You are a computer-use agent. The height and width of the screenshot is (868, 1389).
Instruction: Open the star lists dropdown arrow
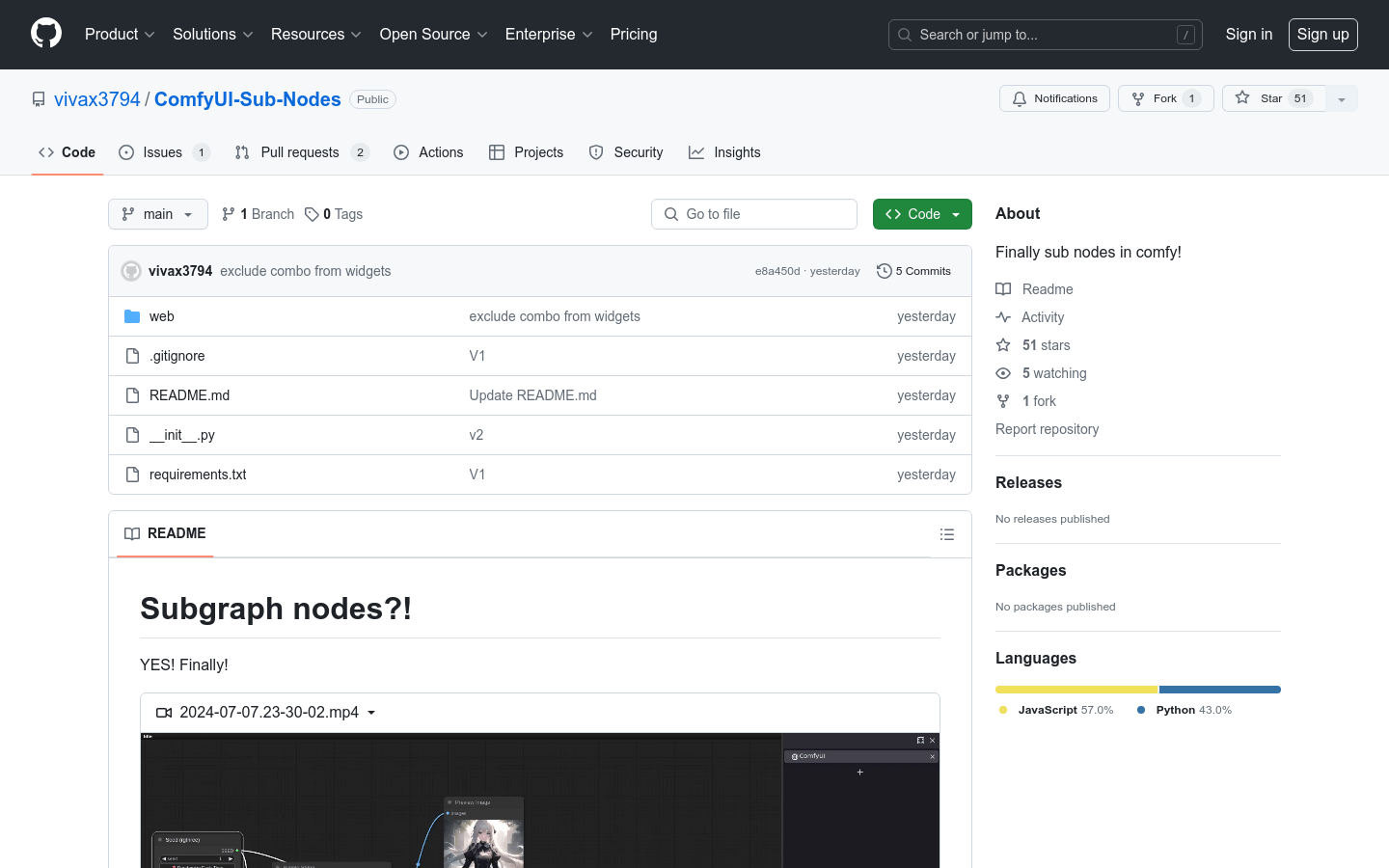point(1342,98)
